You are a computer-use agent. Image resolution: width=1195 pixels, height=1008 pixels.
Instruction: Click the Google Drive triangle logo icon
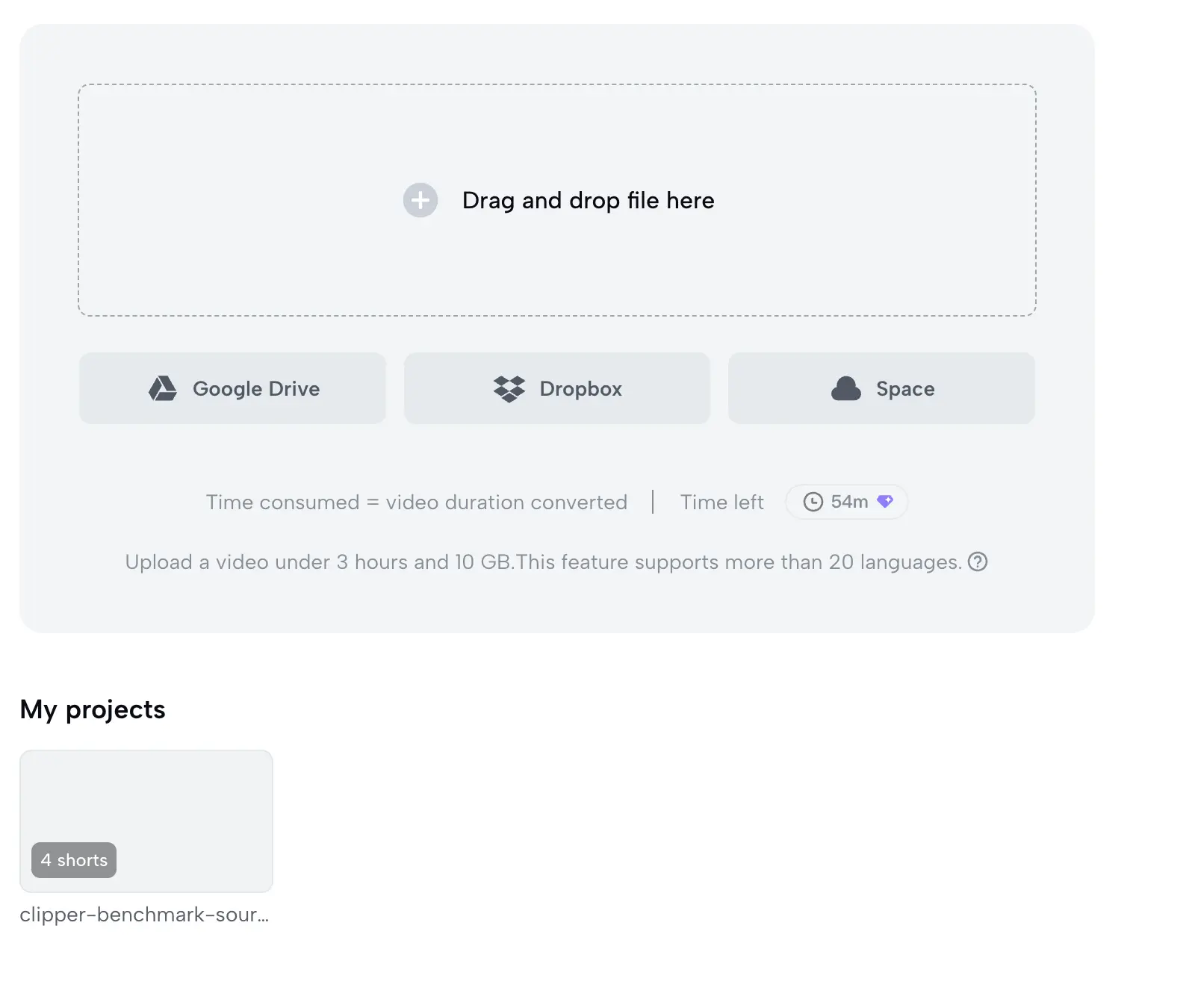162,388
